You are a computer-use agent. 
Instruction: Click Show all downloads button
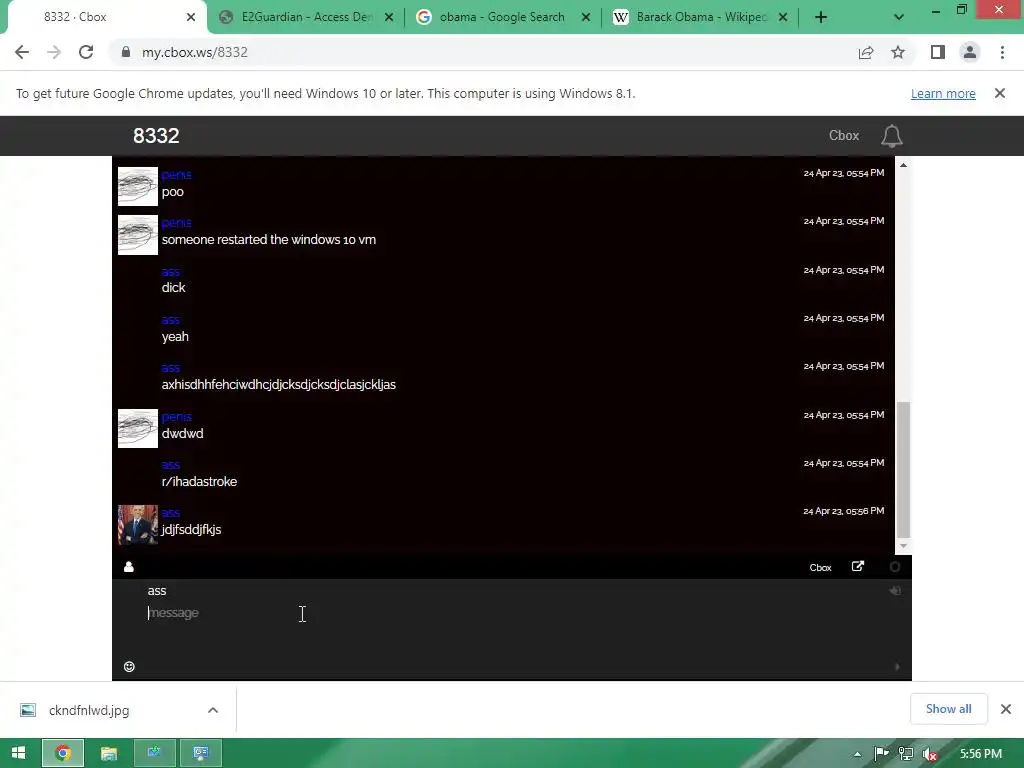pyautogui.click(x=948, y=709)
